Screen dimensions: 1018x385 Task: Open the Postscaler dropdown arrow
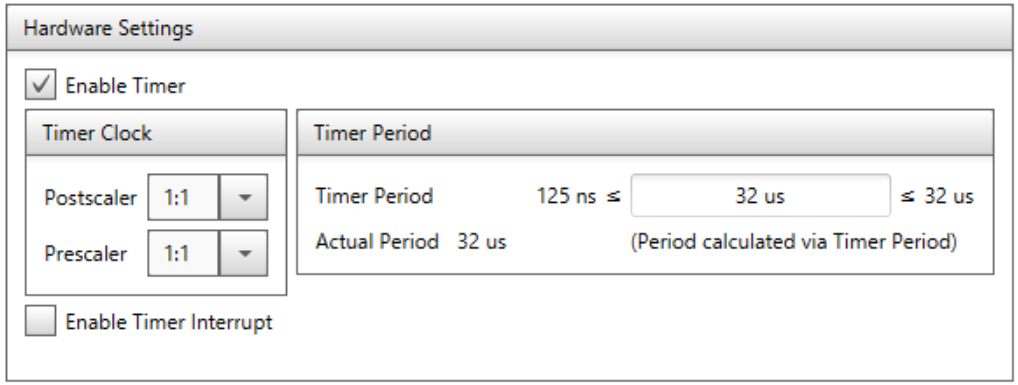click(244, 197)
